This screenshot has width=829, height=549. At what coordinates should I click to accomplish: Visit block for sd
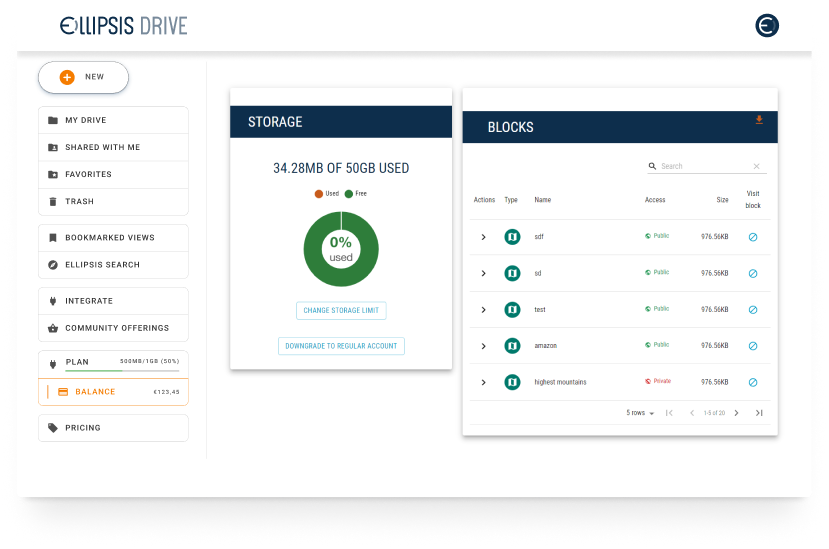click(753, 273)
